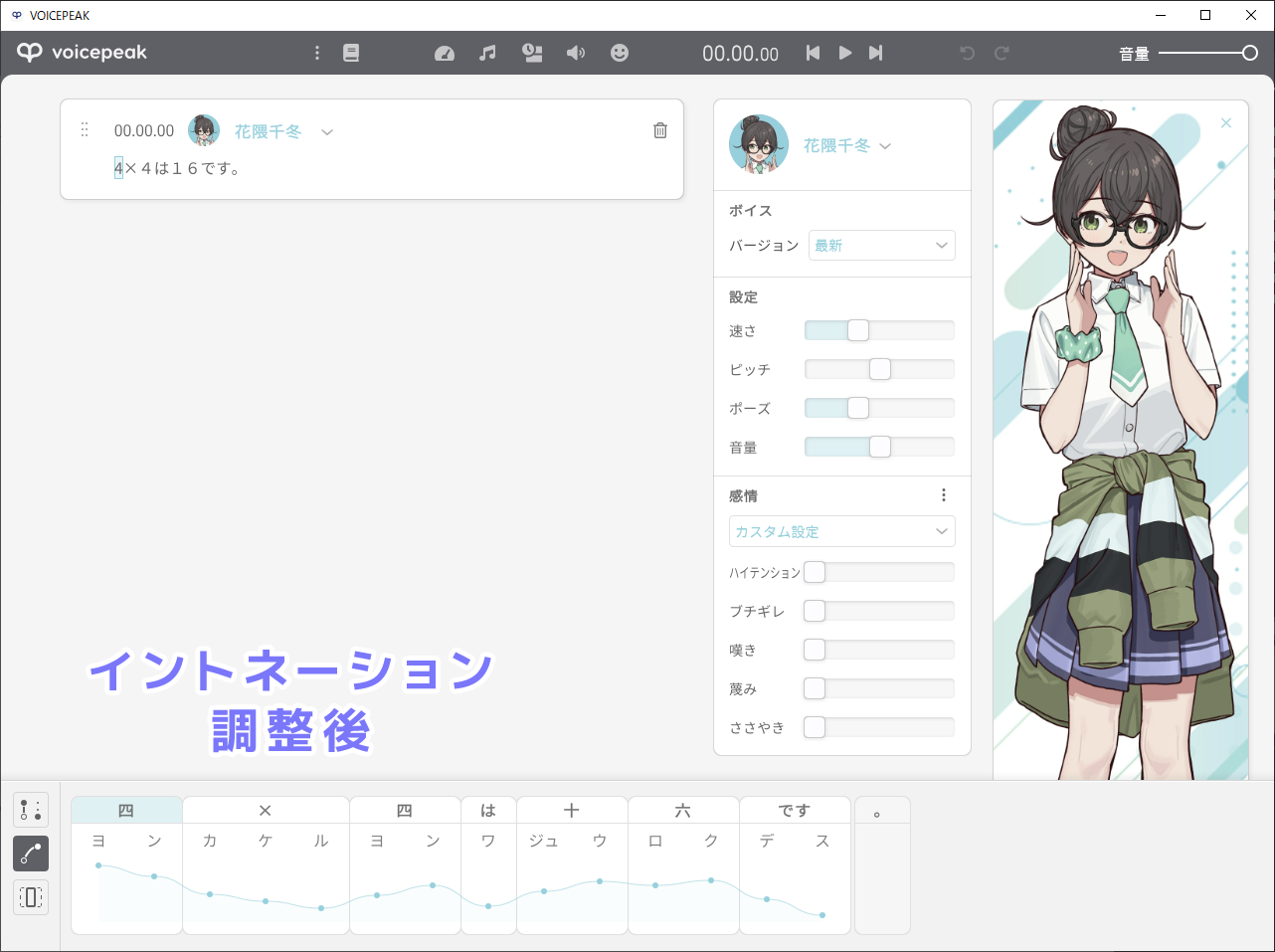This screenshot has width=1275, height=952.
Task: Select the first 四 word segment
Action: pyautogui.click(x=126, y=810)
